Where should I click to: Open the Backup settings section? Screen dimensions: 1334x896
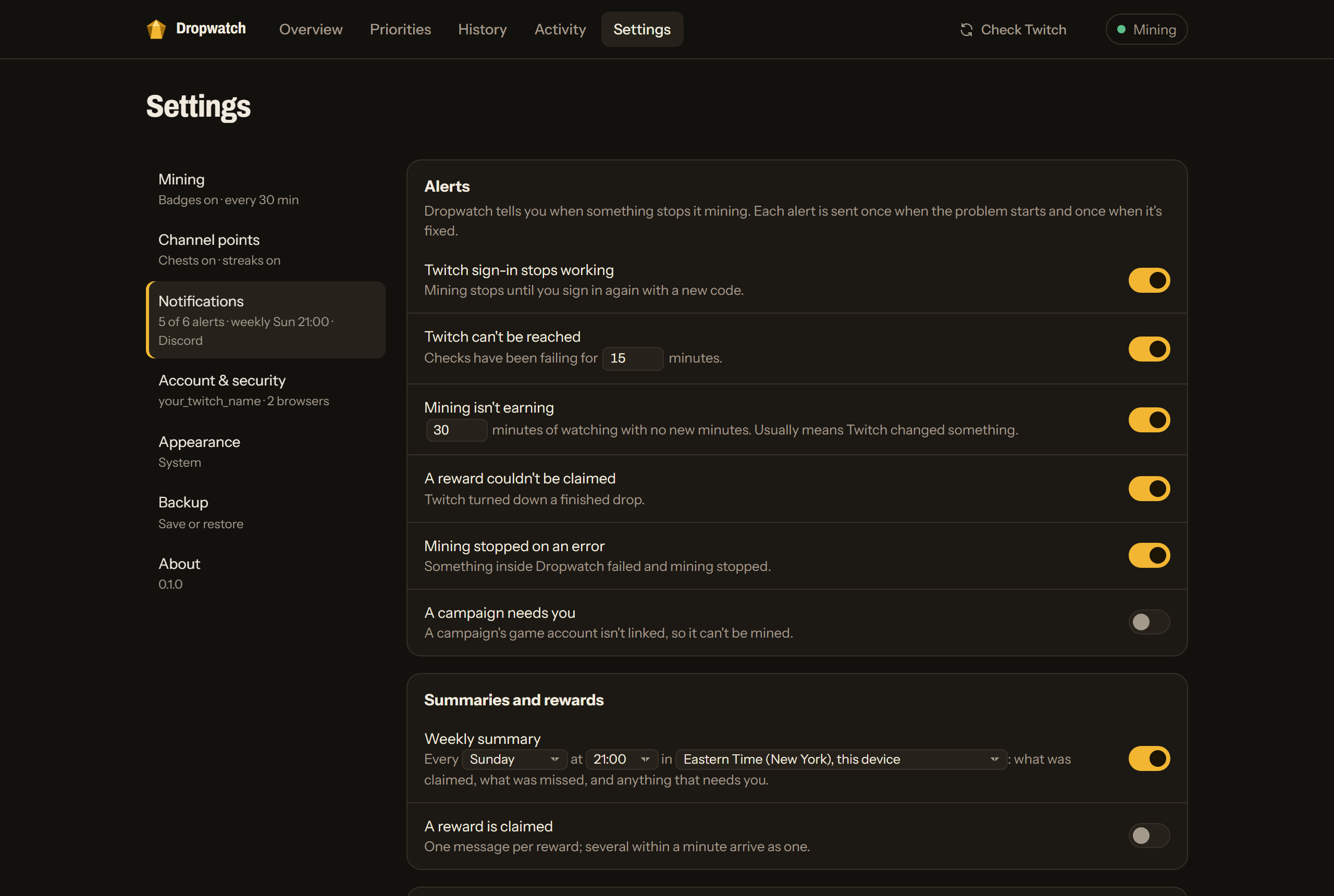pyautogui.click(x=266, y=513)
